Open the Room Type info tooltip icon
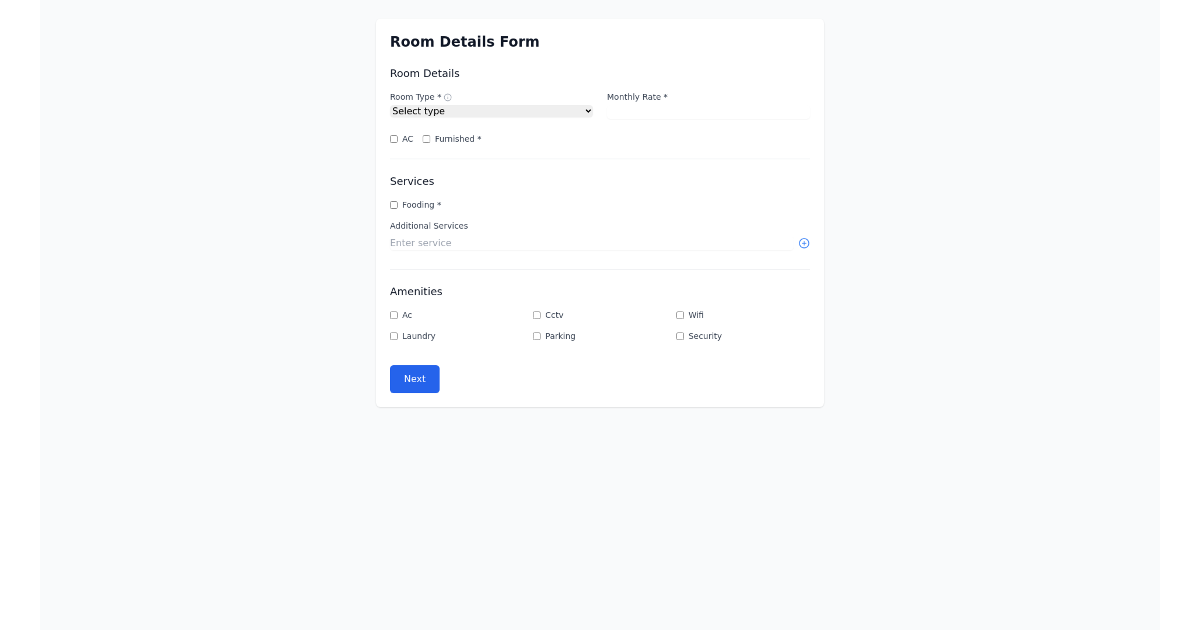Viewport: 1200px width, 630px height. tap(447, 97)
